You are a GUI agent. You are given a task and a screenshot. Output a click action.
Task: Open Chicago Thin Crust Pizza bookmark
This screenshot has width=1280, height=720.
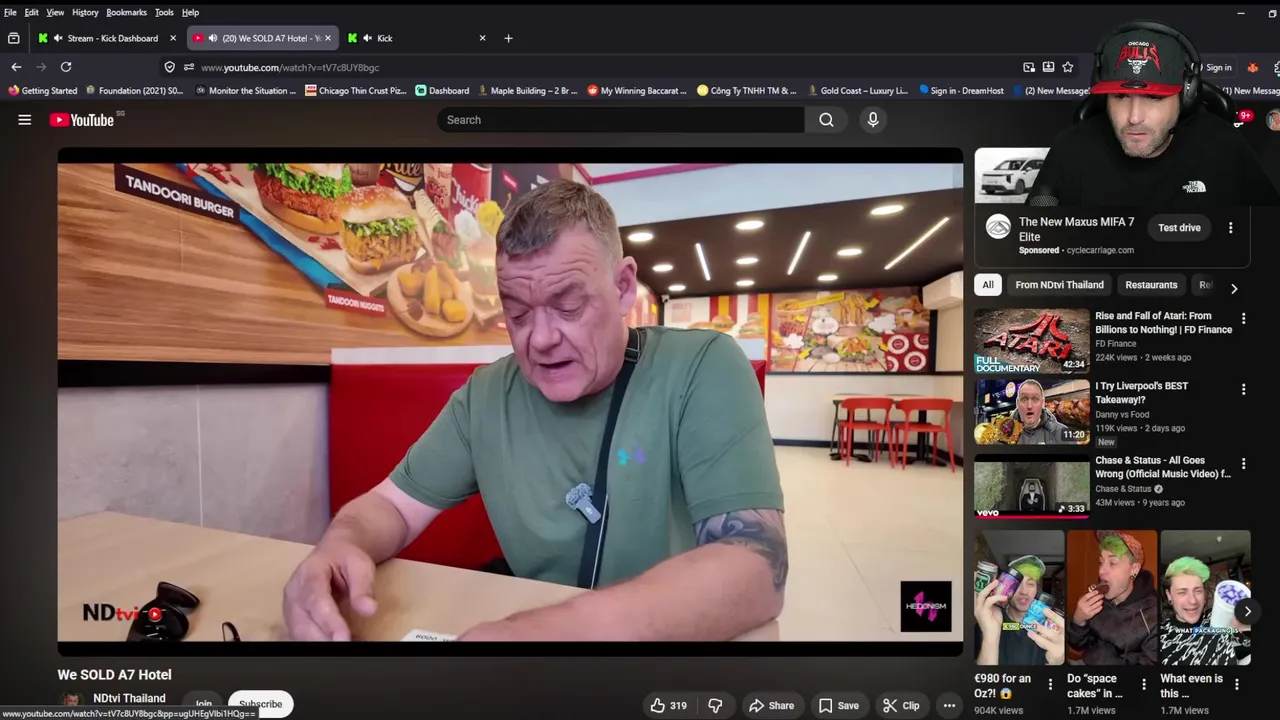coord(355,91)
